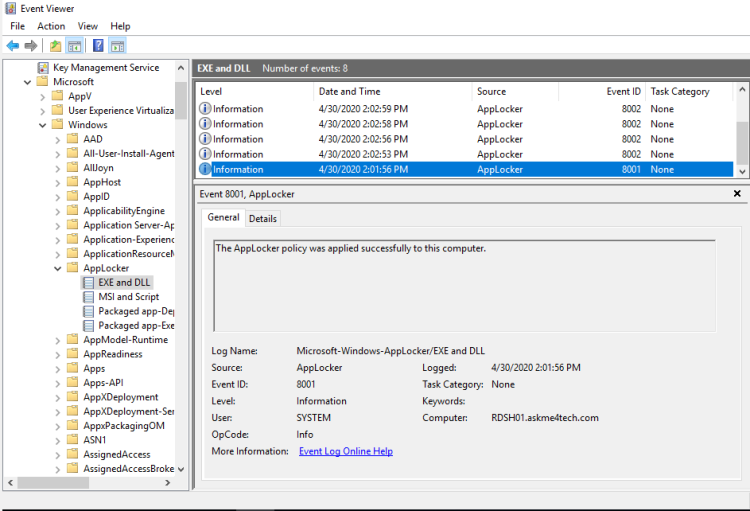Open the Event Log Online Help link
Screen dimensions: 750x511
pyautogui.click(x=345, y=451)
